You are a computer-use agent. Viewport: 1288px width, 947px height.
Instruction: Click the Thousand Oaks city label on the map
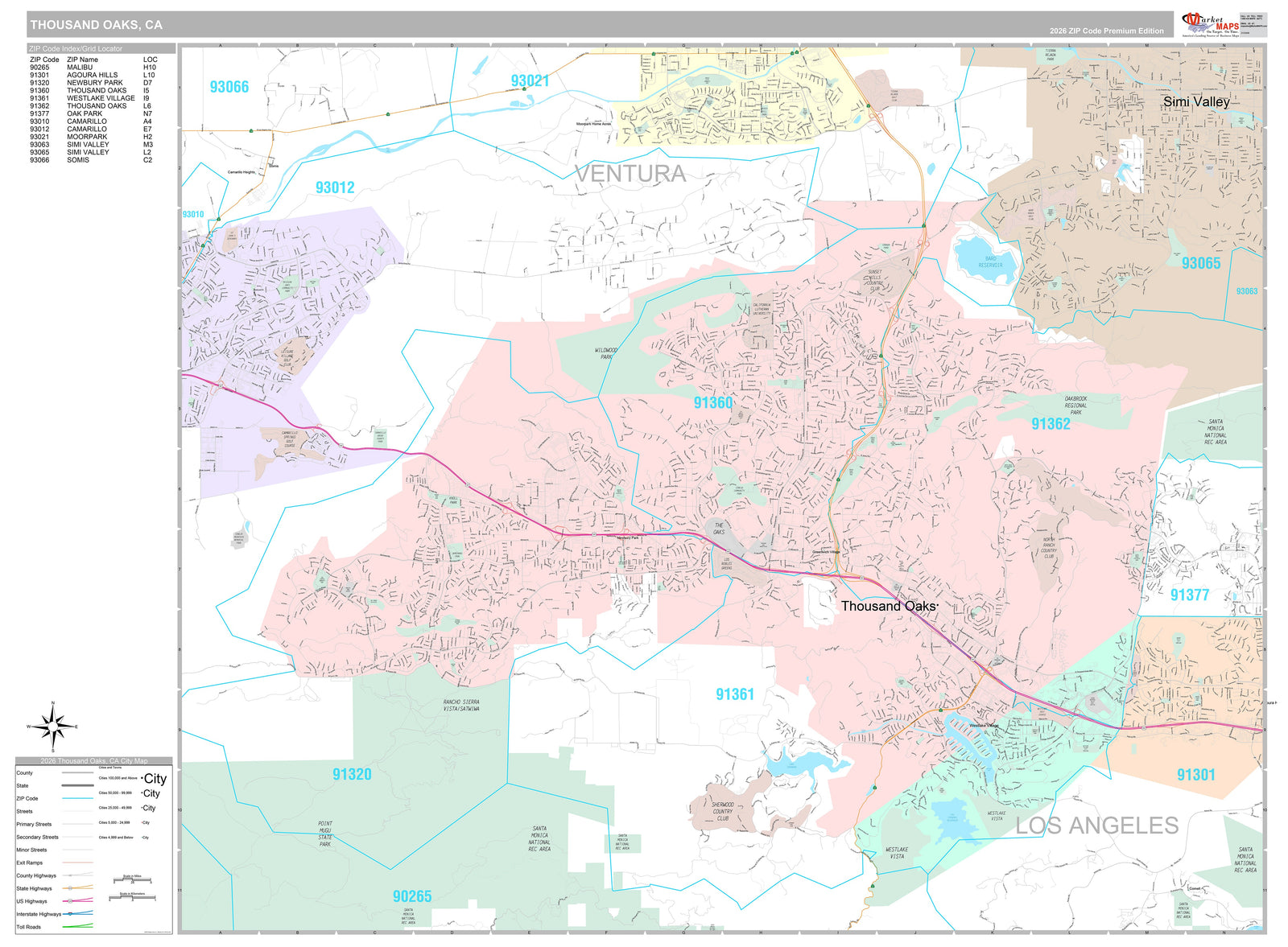[889, 606]
